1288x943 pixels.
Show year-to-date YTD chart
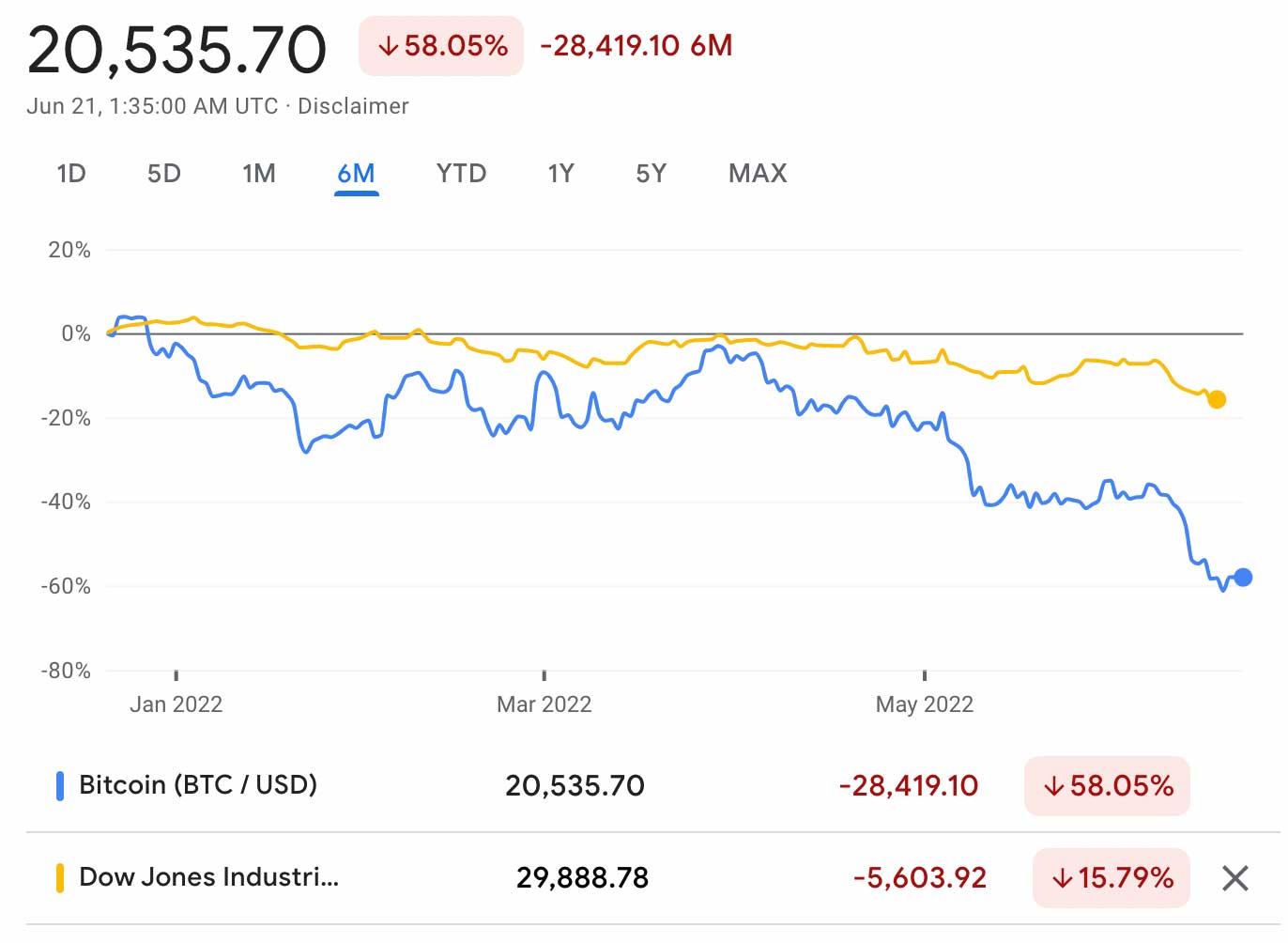461,174
